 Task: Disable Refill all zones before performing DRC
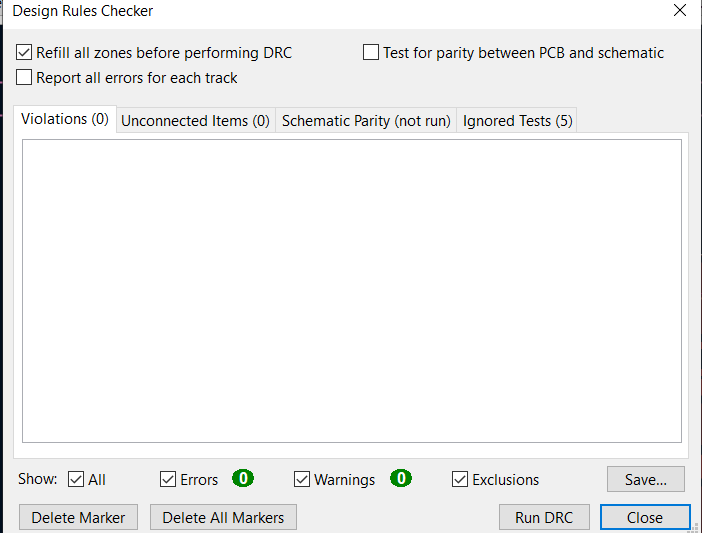(24, 52)
